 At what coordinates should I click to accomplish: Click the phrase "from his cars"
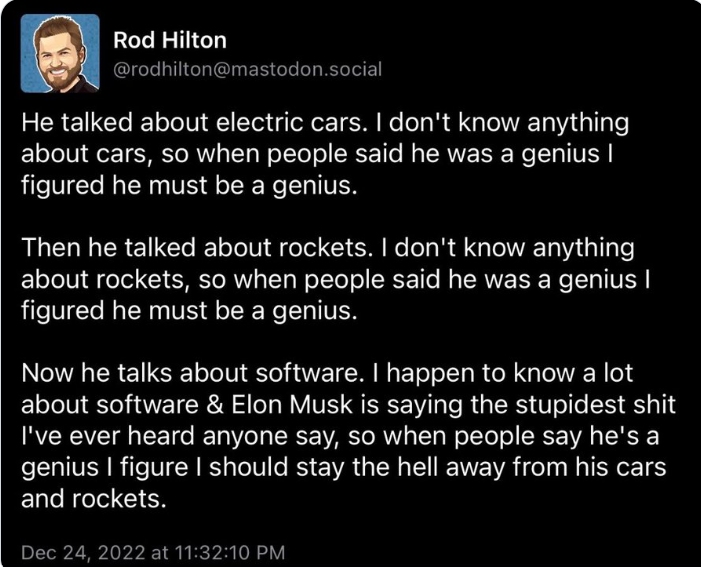click(x=589, y=468)
